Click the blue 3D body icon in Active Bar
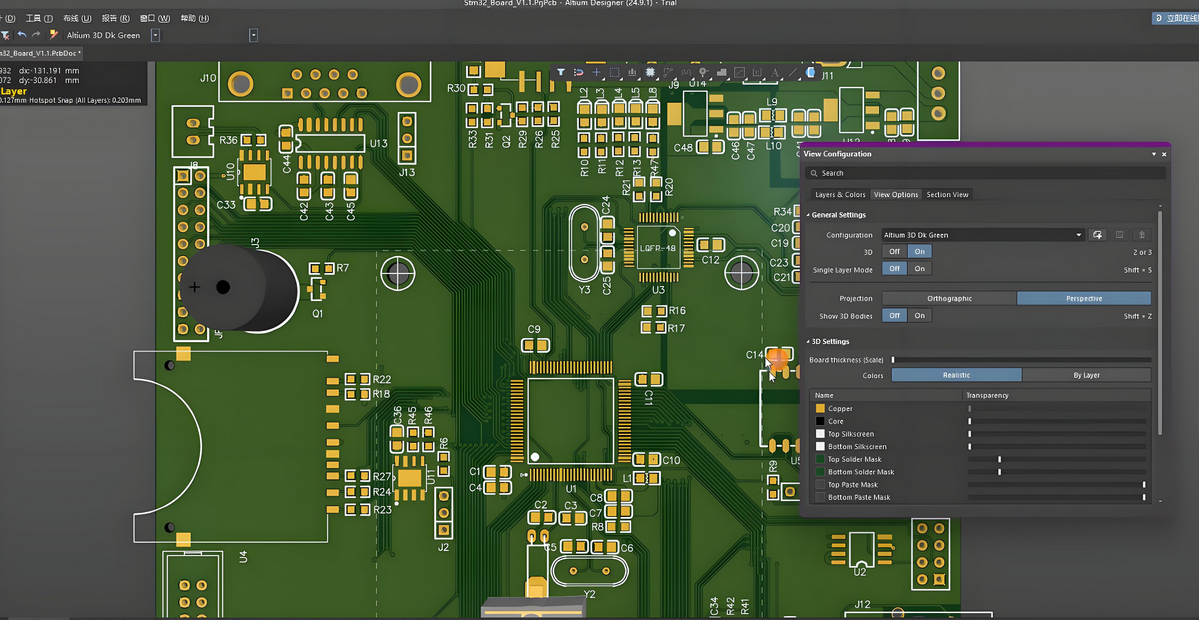1199x620 pixels. pyautogui.click(x=811, y=72)
